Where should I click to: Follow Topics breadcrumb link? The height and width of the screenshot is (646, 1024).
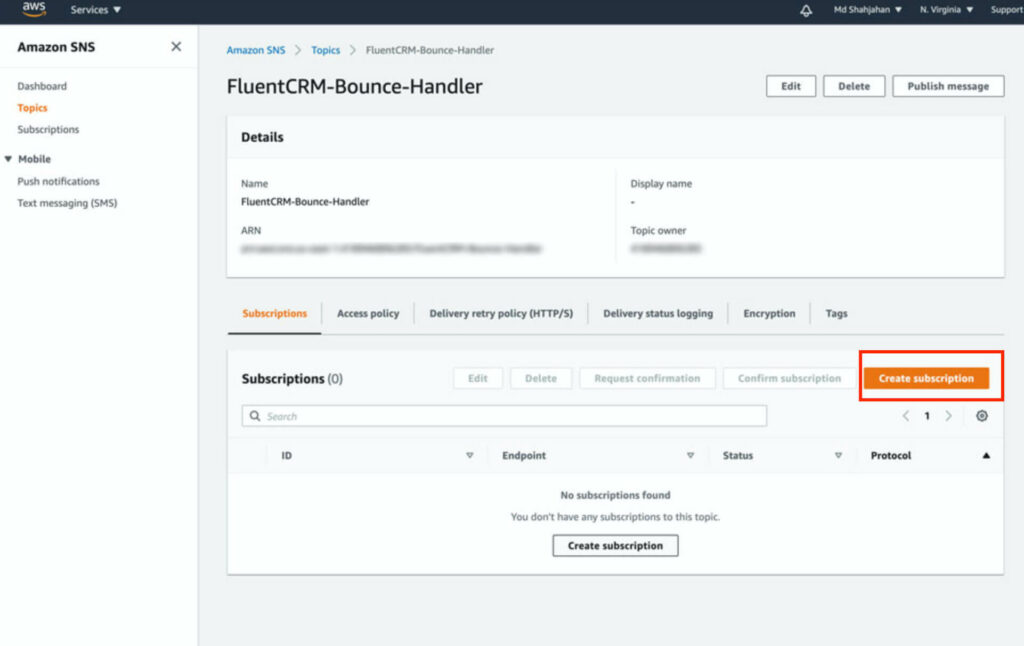coord(325,50)
